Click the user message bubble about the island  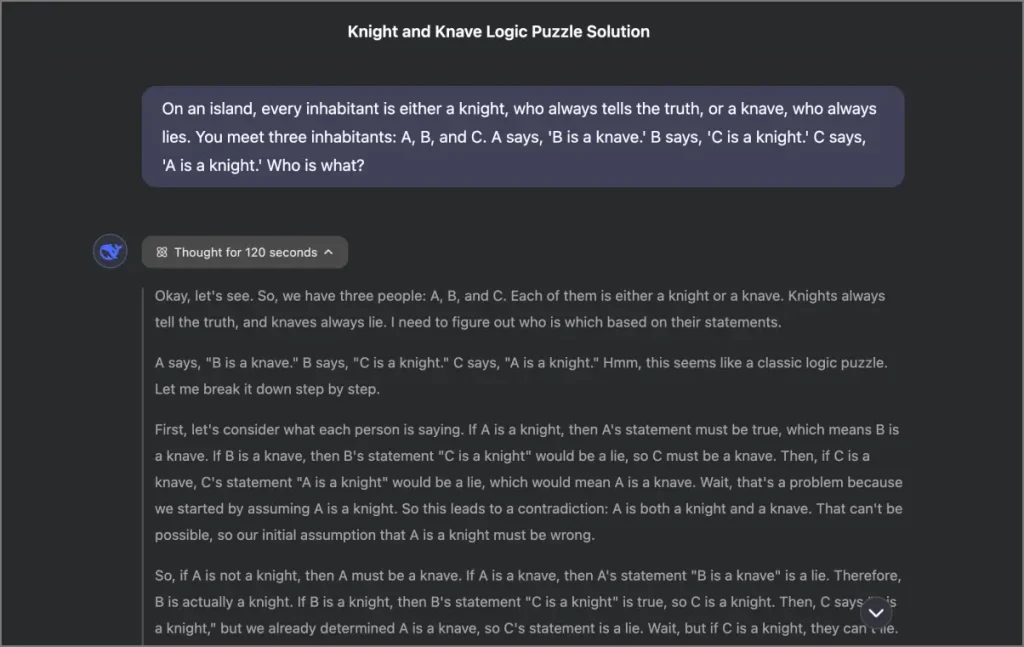coord(522,137)
